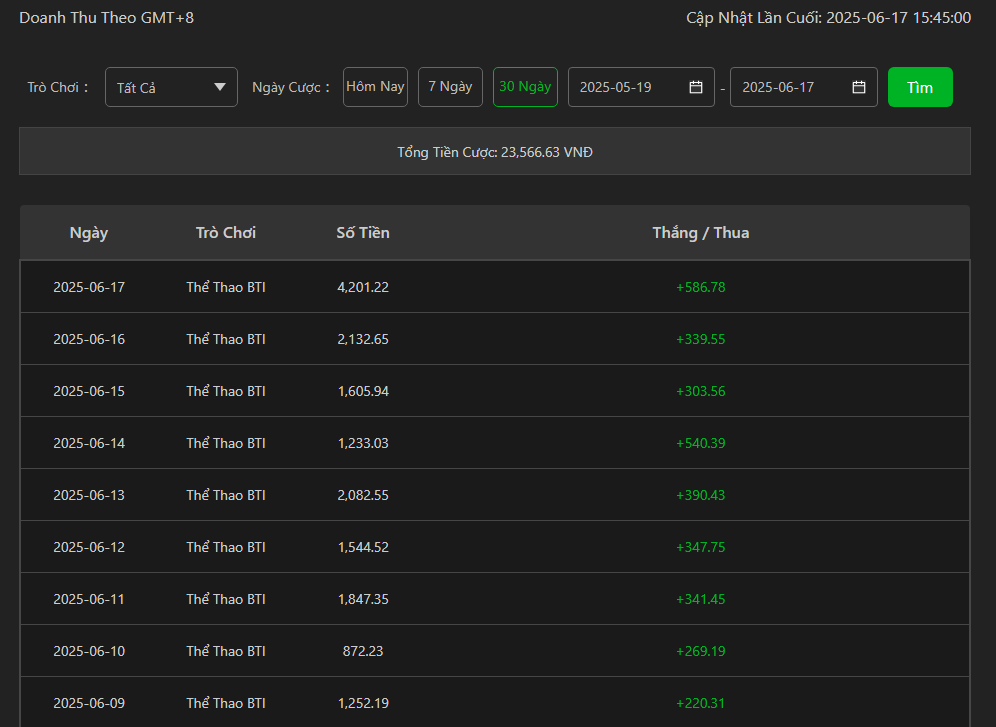This screenshot has height=727, width=996.
Task: Click amount 4,201.22
Action: click(x=363, y=287)
